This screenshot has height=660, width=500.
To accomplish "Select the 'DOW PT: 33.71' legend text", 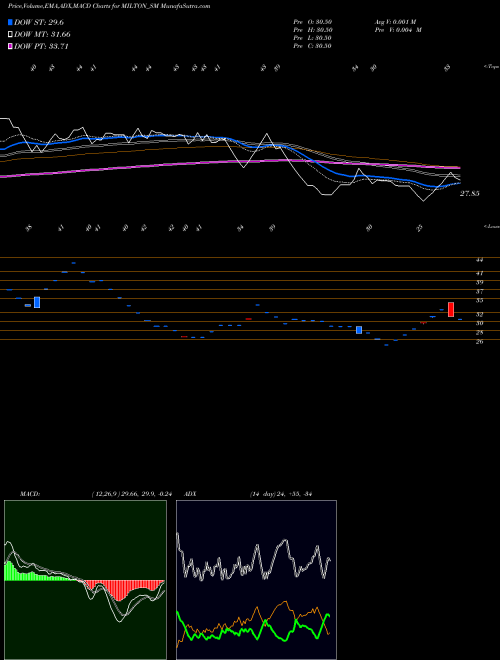I will click(x=41, y=47).
